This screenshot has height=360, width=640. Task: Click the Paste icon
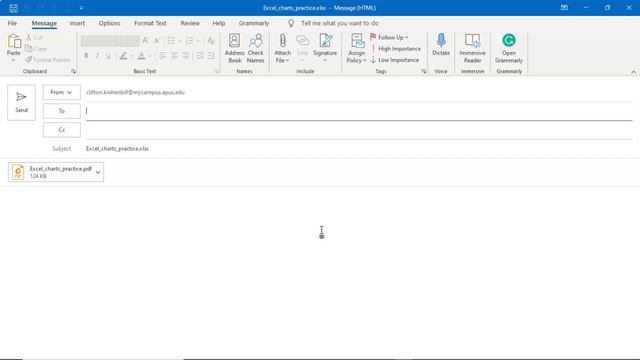(13, 42)
